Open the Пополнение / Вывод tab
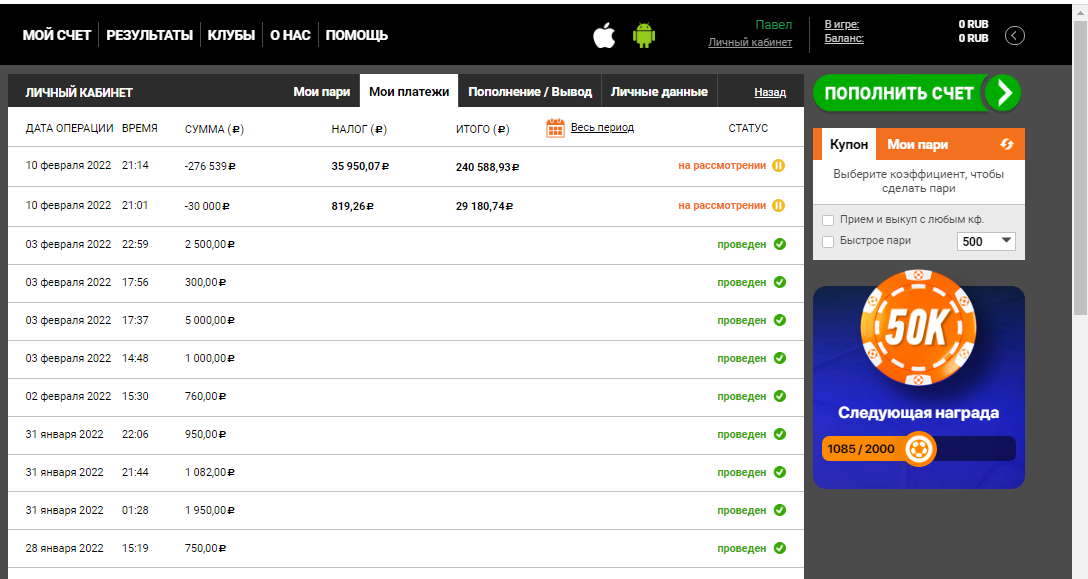This screenshot has width=1088, height=579. (530, 92)
